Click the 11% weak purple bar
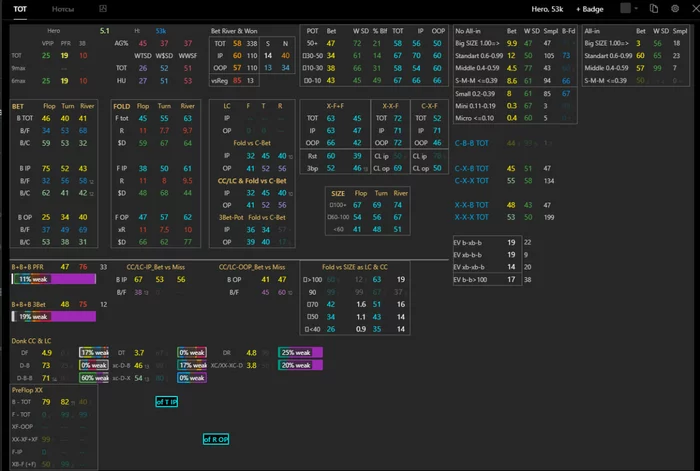700x471 pixels. (x=54, y=279)
